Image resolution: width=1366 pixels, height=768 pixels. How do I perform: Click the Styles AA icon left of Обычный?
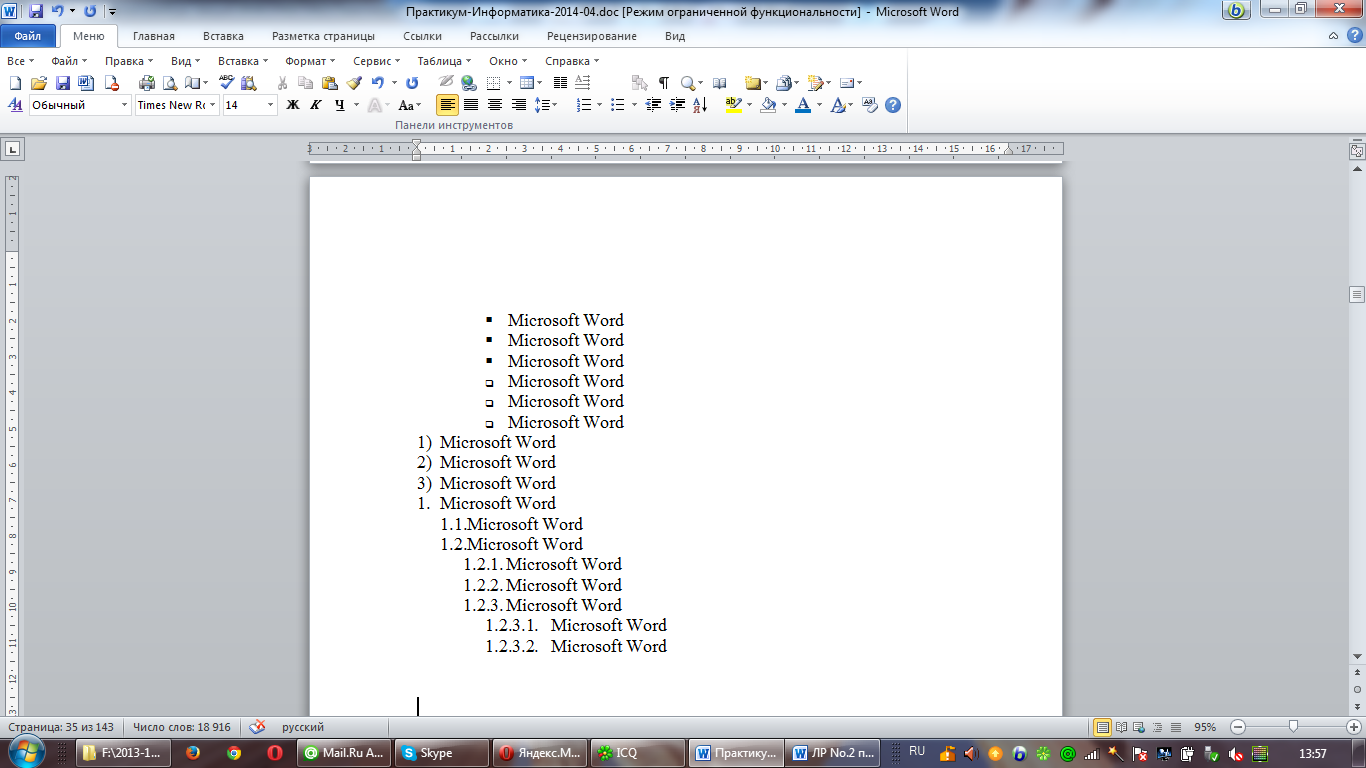tap(15, 104)
